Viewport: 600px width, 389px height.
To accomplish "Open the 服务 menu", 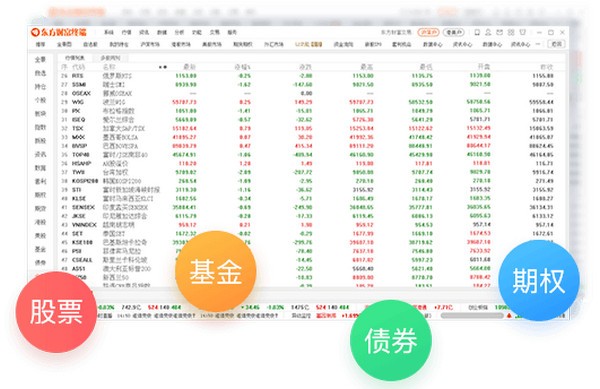I will tap(232, 33).
